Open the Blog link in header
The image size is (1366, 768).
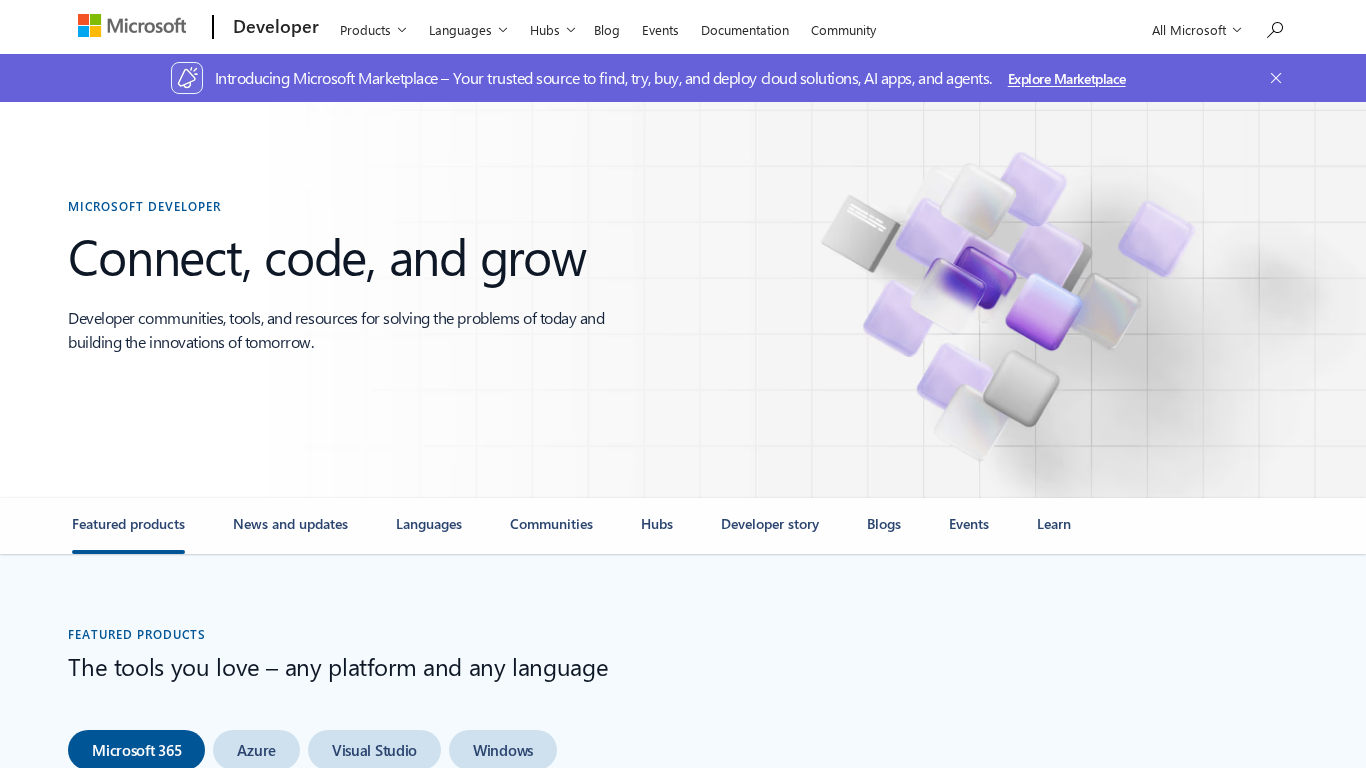point(607,30)
